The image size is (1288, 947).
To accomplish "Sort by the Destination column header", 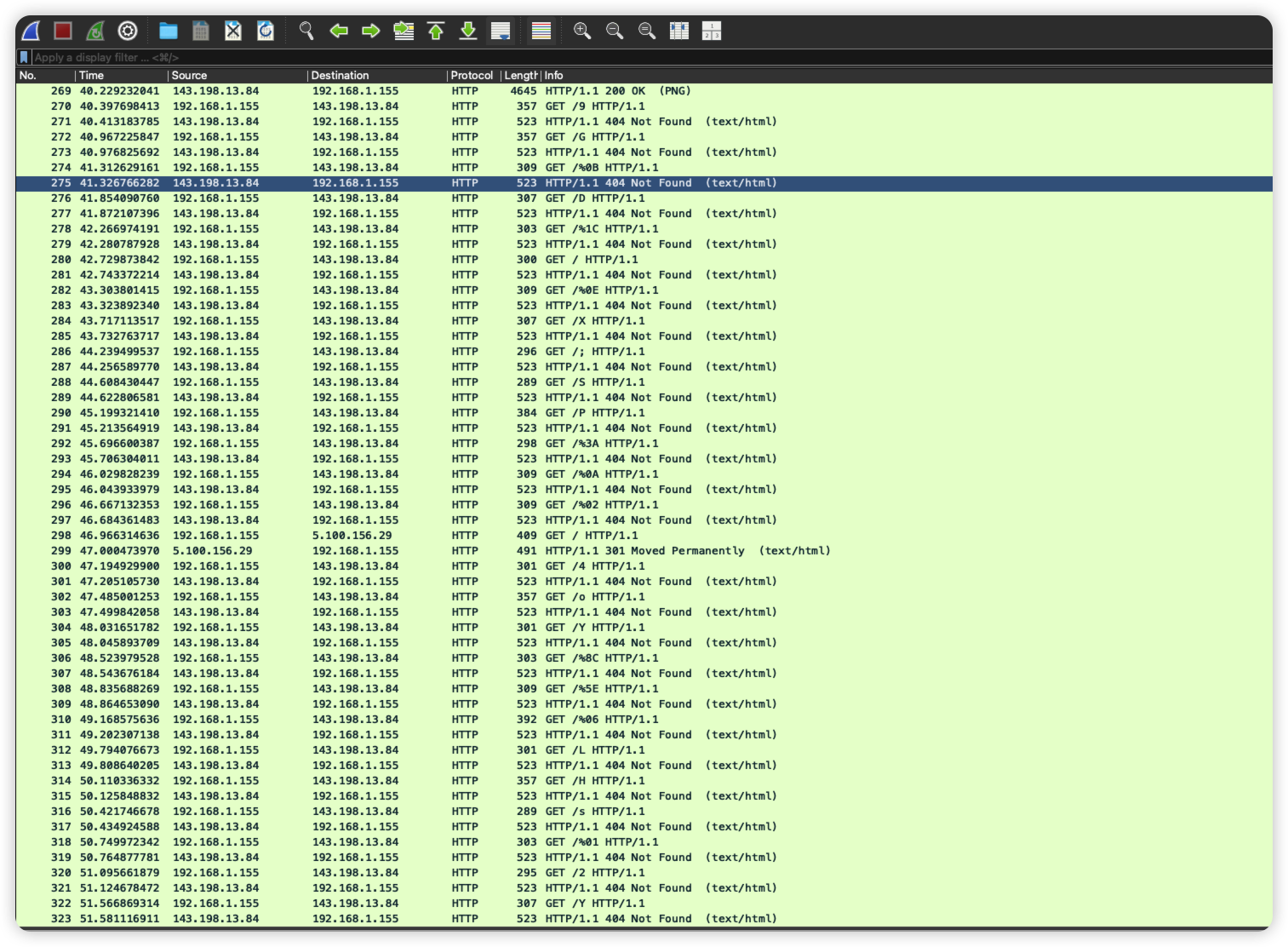I will [377, 76].
